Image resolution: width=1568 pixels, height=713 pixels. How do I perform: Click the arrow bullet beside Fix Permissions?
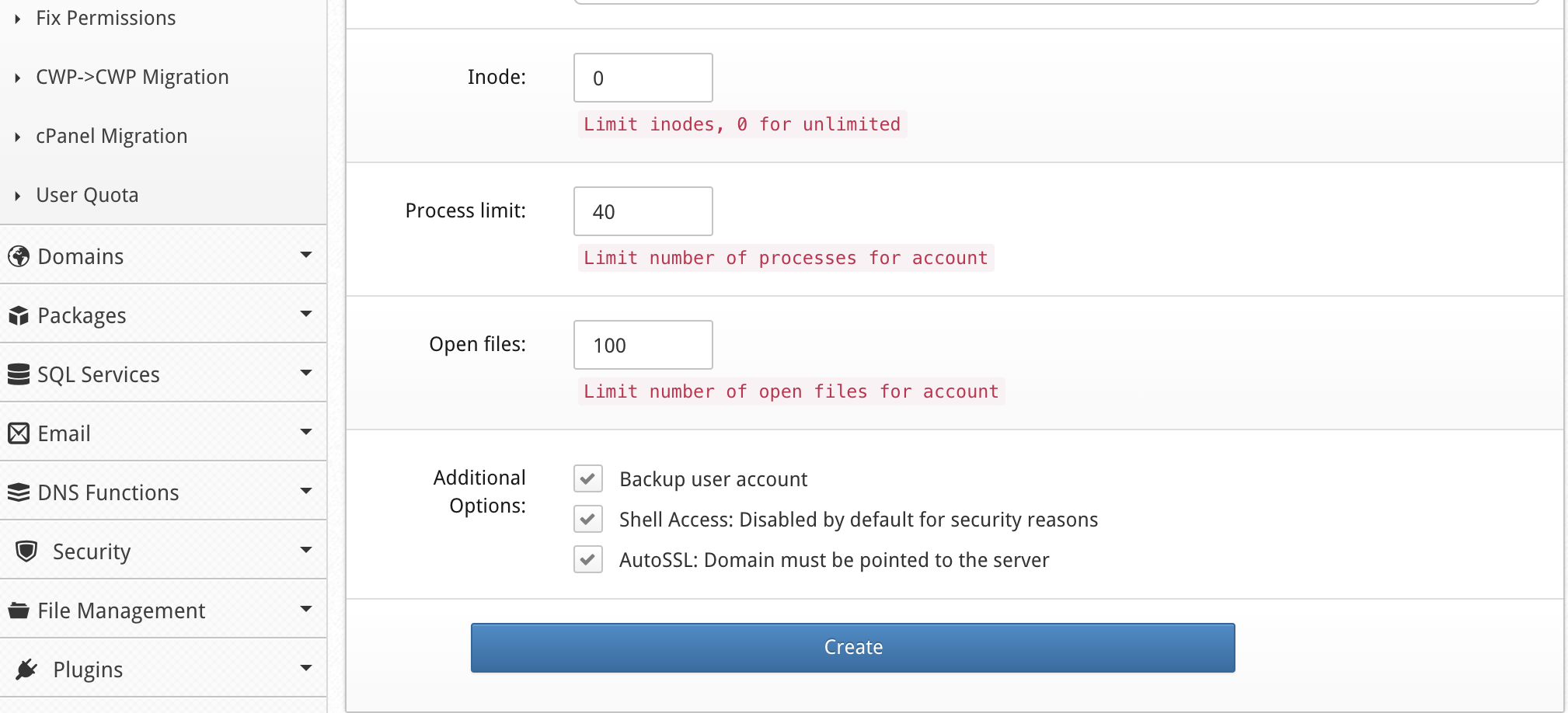tap(17, 19)
